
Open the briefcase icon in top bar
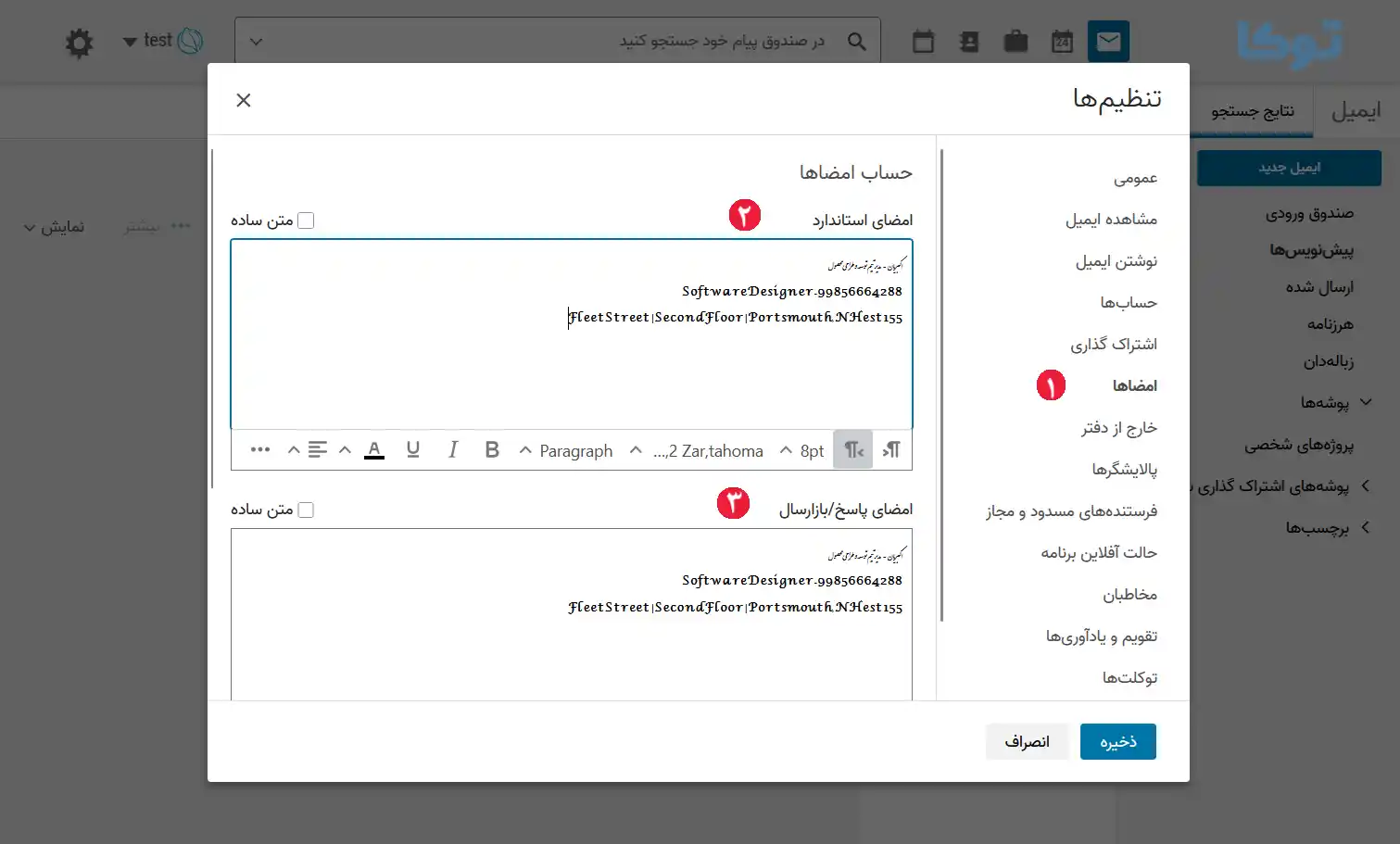[1015, 42]
